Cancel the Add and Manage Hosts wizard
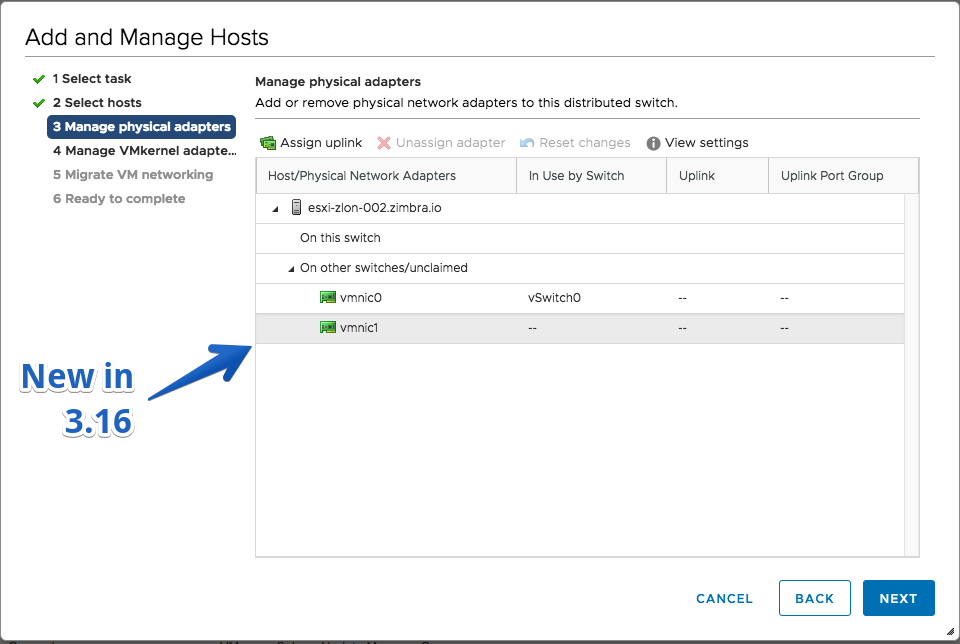960x644 pixels. tap(724, 599)
